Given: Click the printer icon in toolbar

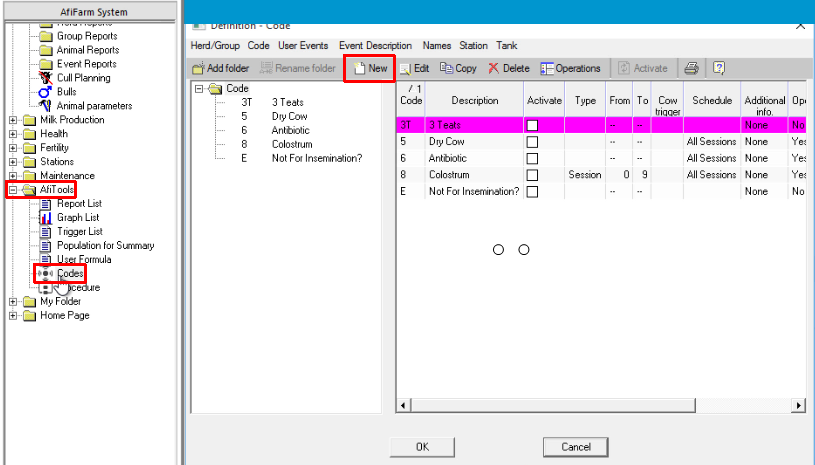Looking at the screenshot, I should tap(690, 69).
